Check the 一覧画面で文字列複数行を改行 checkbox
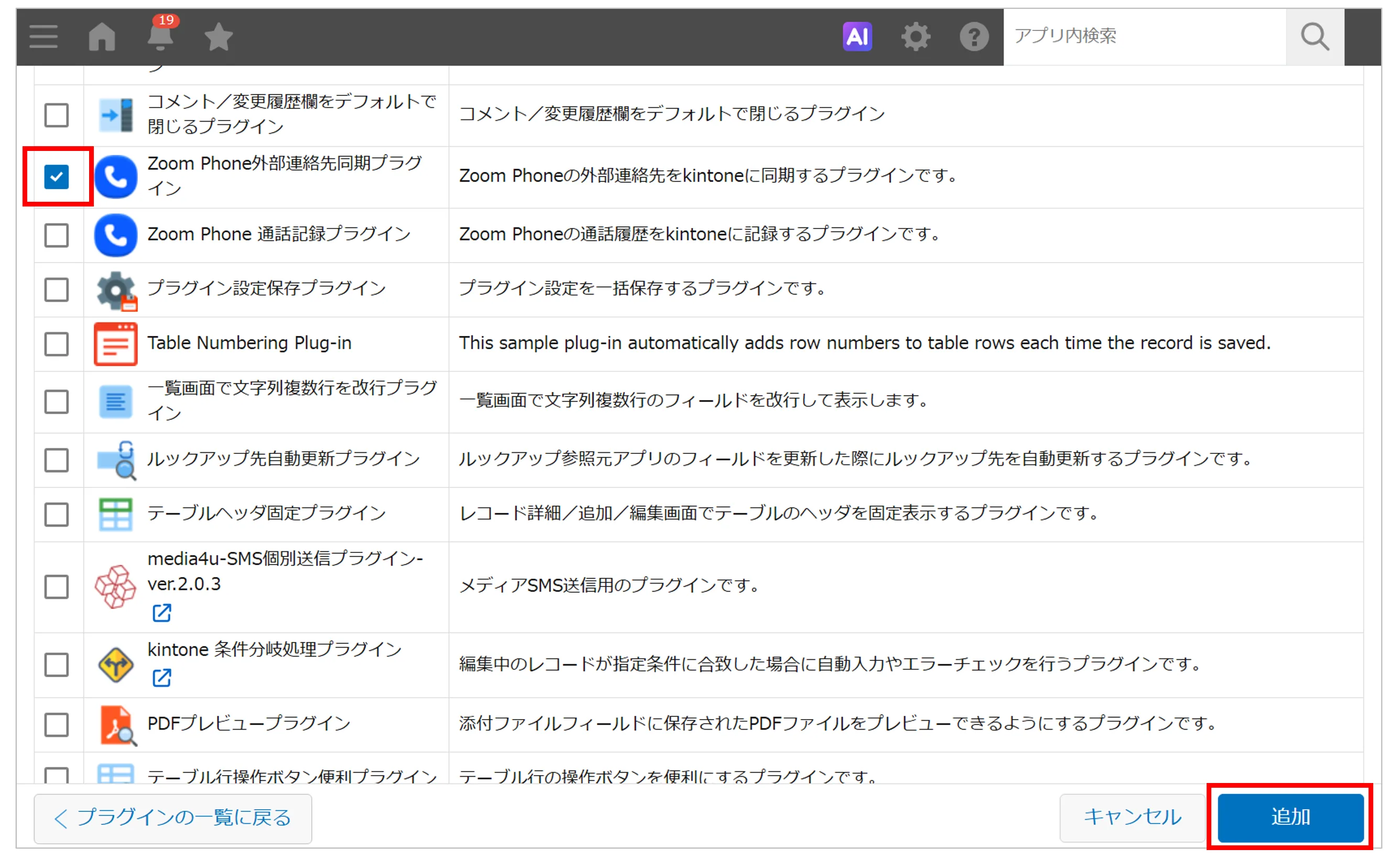 click(x=57, y=402)
